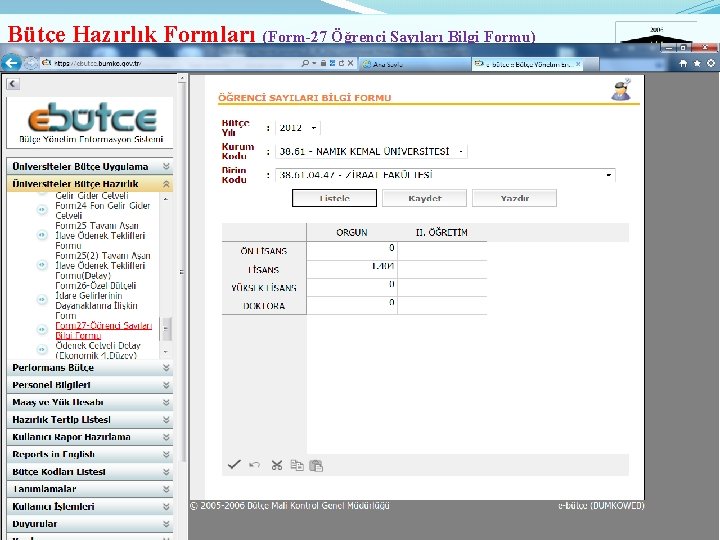Click the Yüksek Lisans Örgün value cell
The image size is (720, 540).
[x=352, y=287]
